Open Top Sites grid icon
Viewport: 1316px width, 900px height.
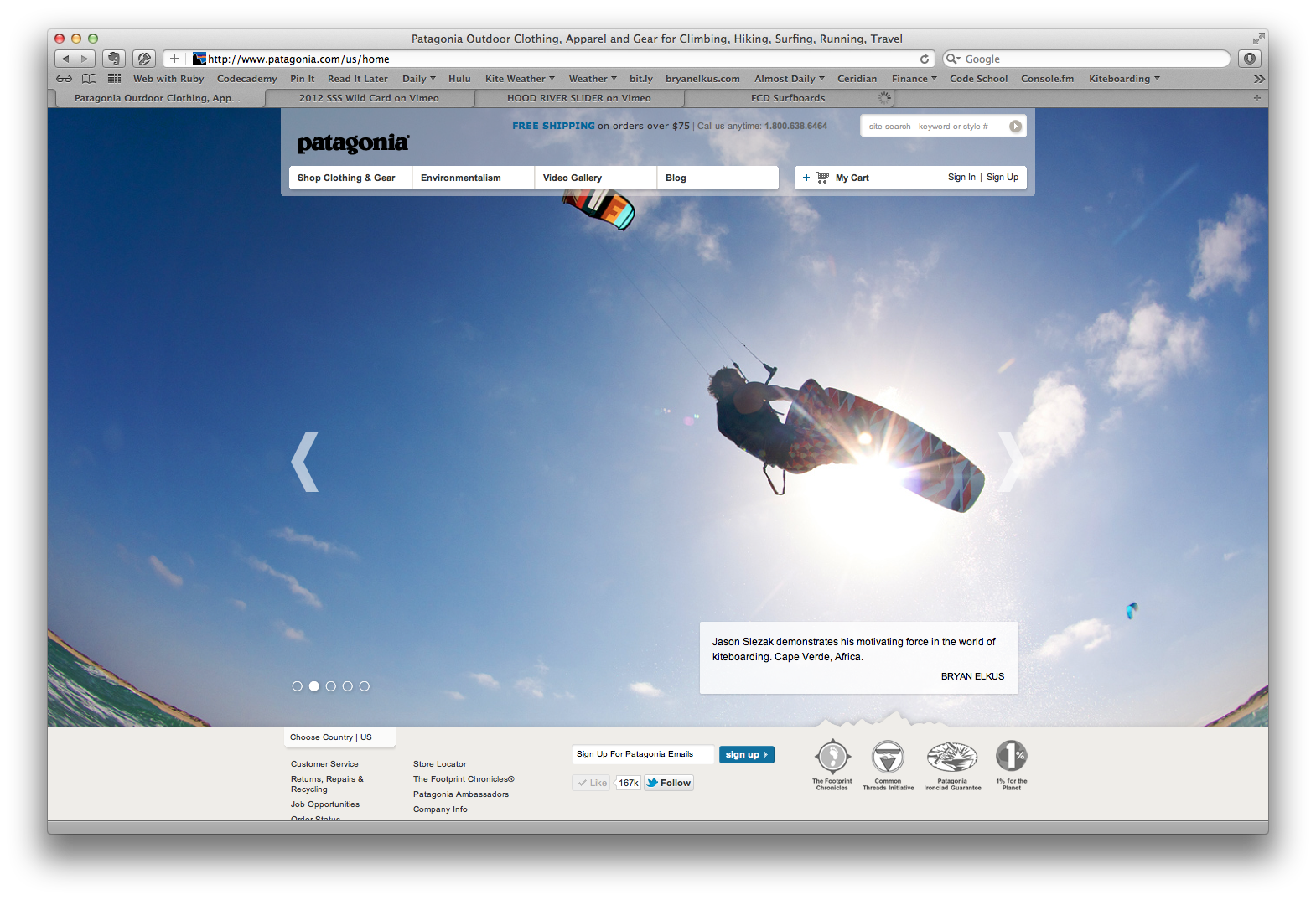click(115, 79)
